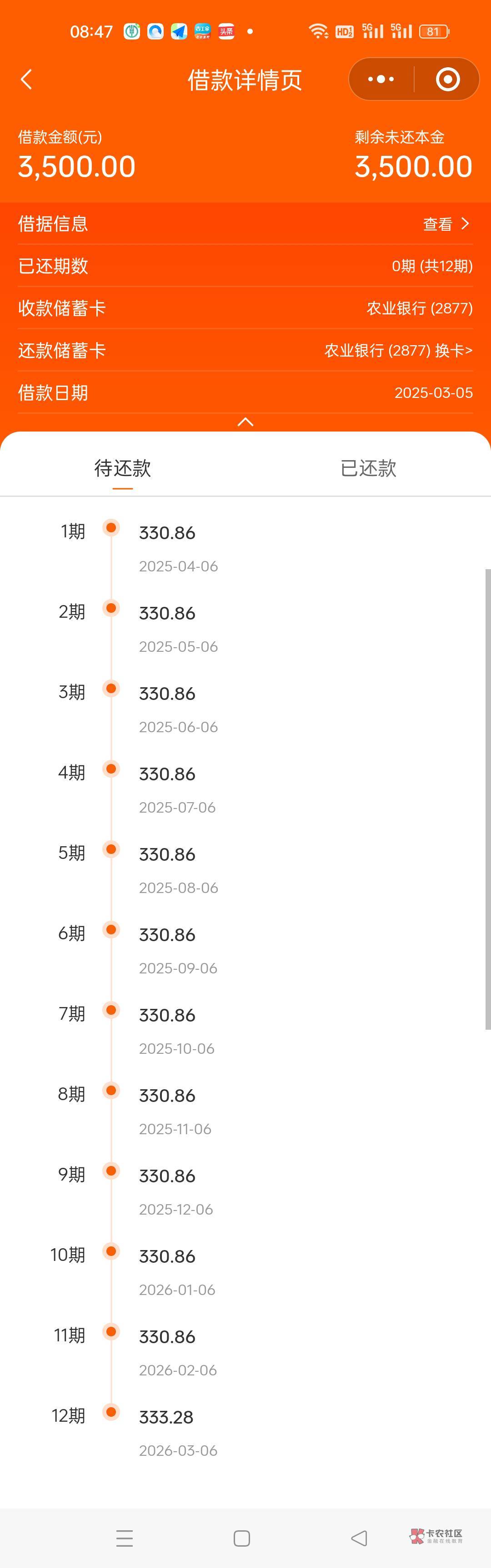Tap the Android recent apps menu icon
The height and width of the screenshot is (1568, 491).
coord(124,1538)
